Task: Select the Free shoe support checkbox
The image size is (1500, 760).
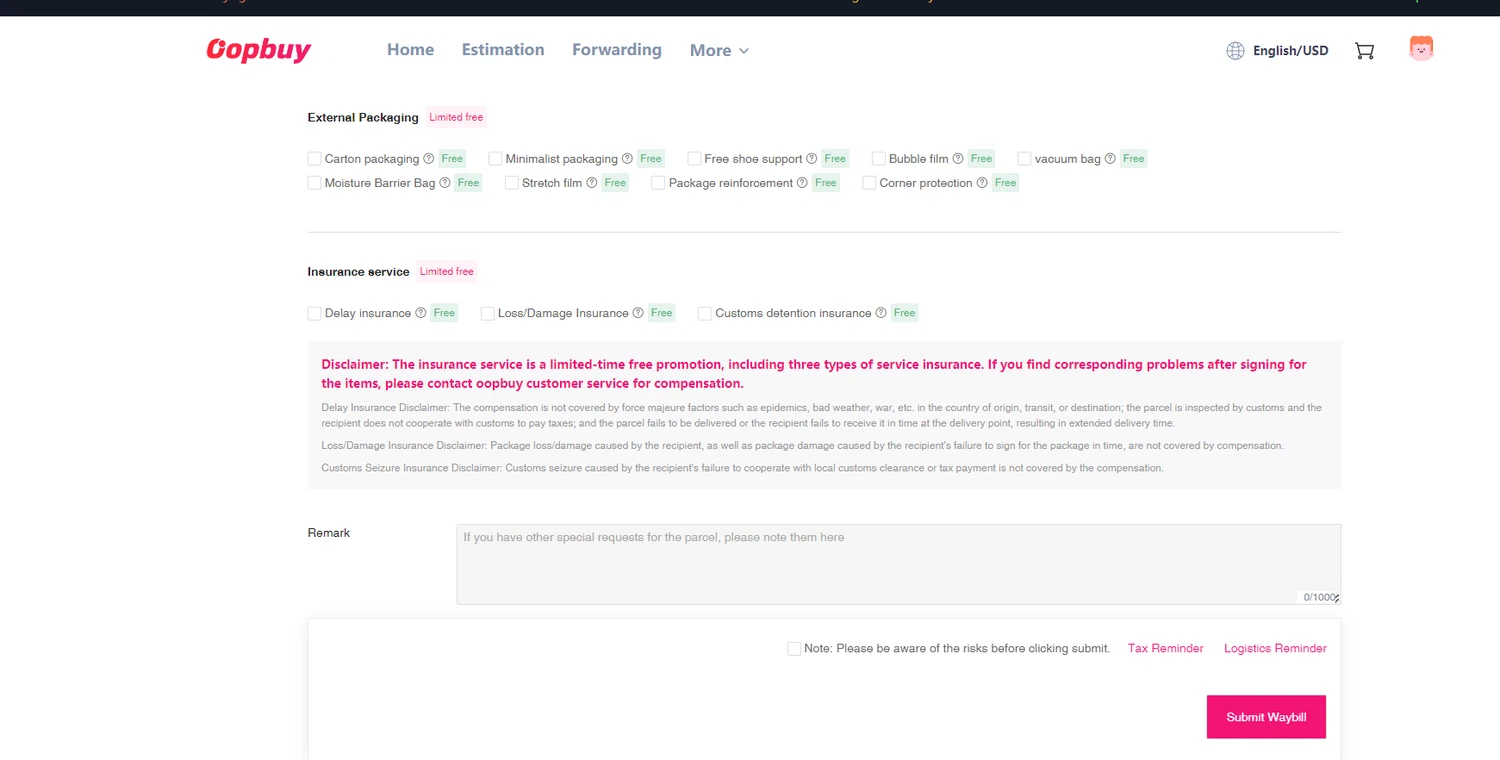Action: tap(694, 158)
